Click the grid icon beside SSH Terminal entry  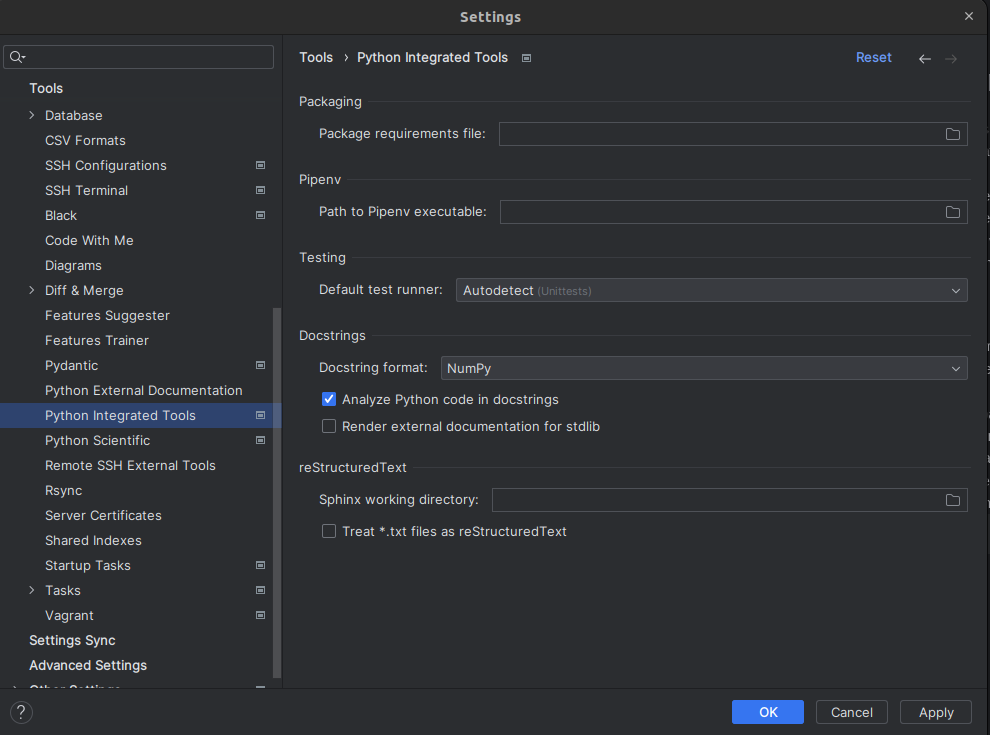260,190
